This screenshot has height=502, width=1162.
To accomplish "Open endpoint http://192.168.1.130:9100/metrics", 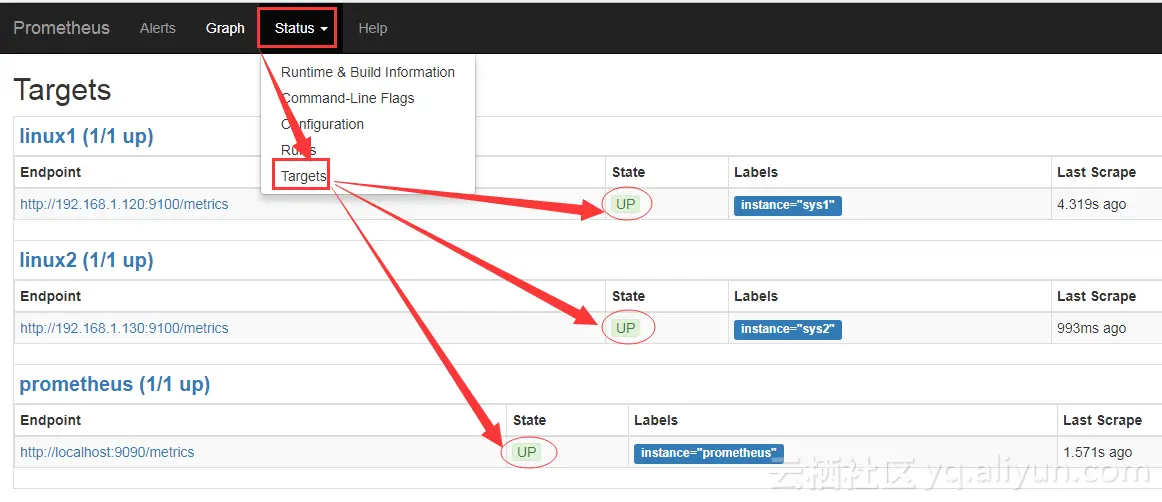I will pyautogui.click(x=124, y=328).
